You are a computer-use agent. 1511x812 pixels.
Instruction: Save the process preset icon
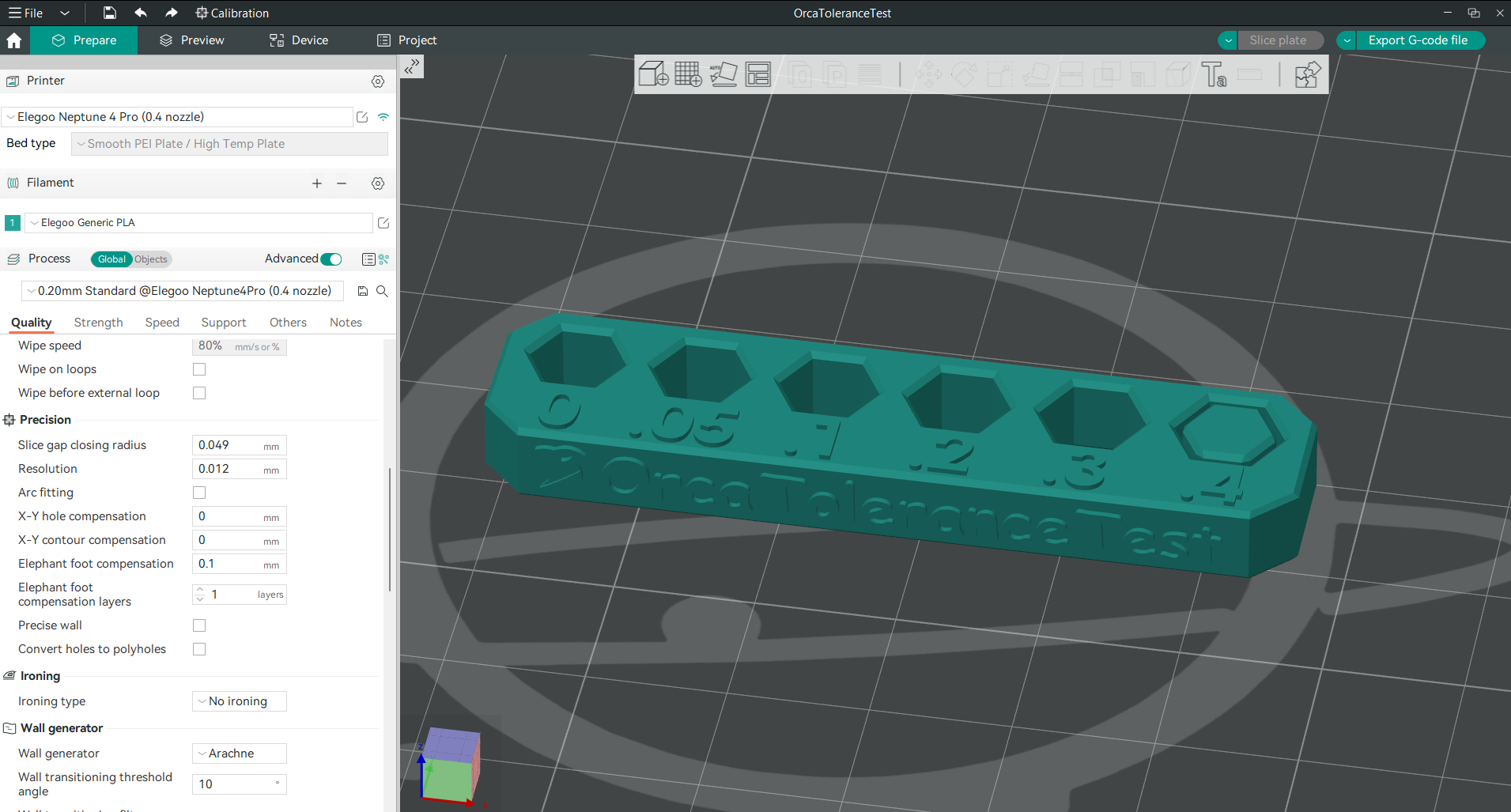click(x=363, y=291)
